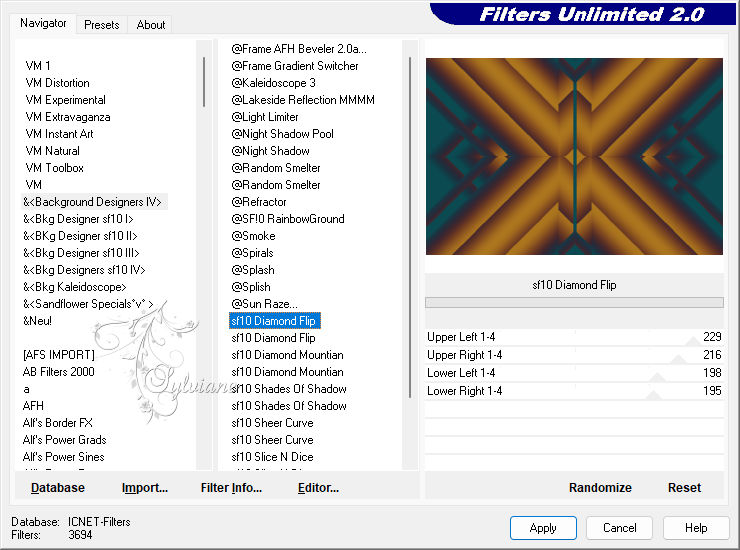Open Filter Info...
Screen dimensions: 740x550
pyautogui.click(x=231, y=488)
